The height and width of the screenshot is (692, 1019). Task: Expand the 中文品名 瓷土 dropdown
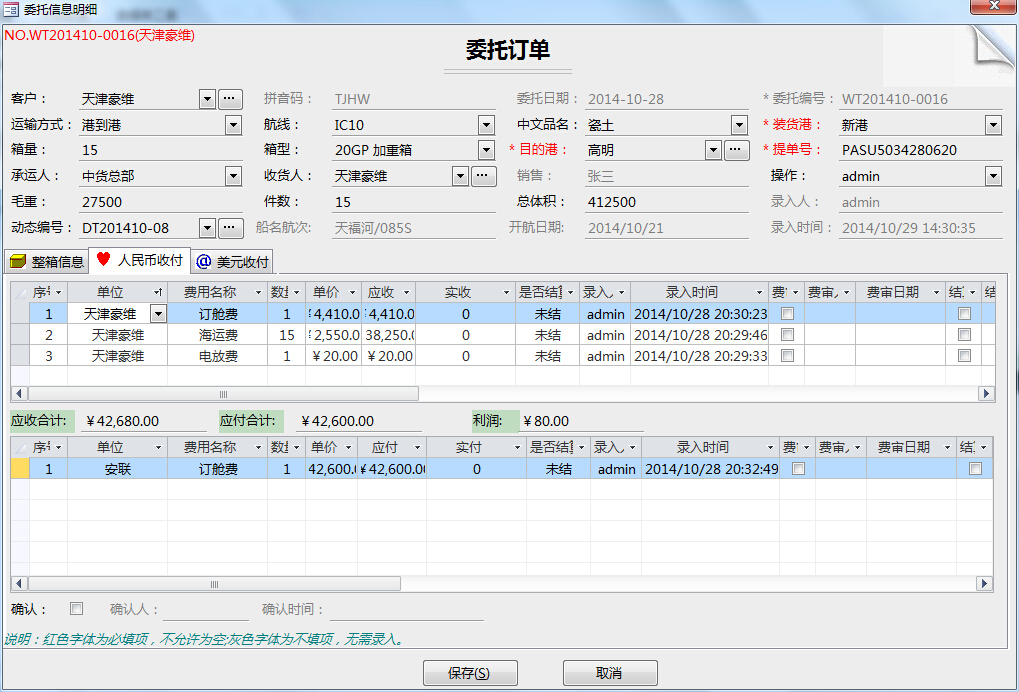739,125
